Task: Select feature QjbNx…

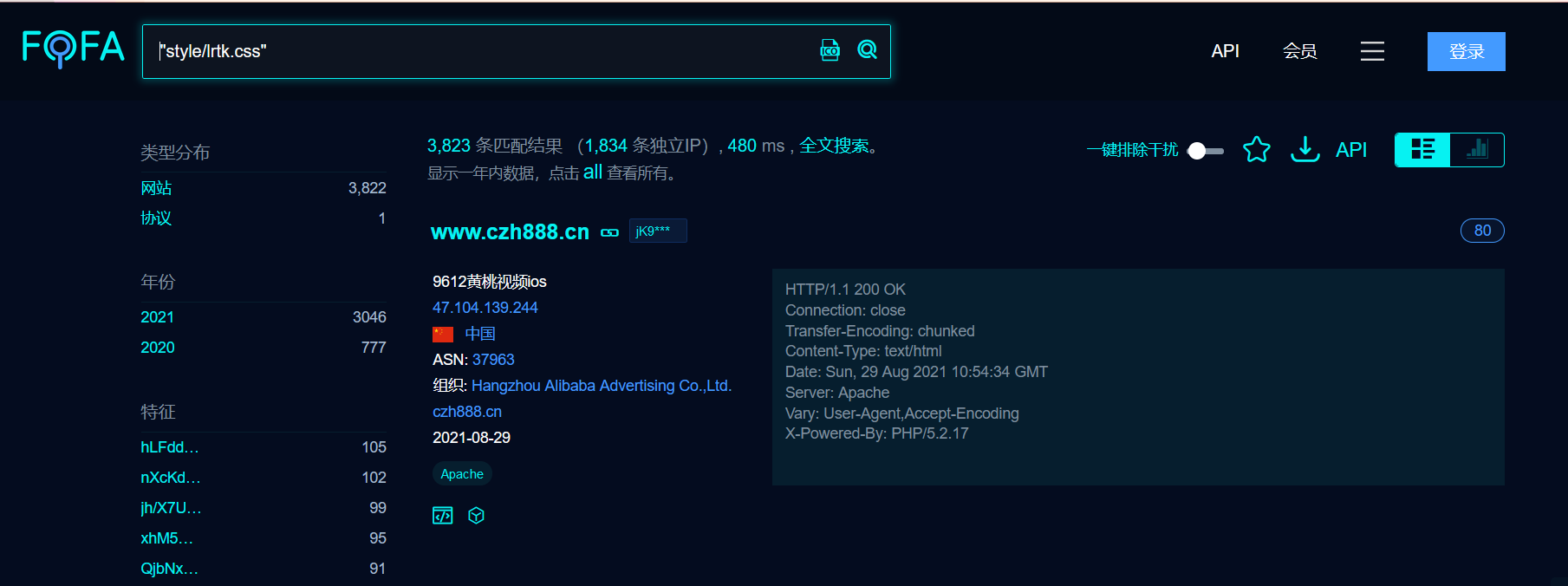Action: [x=170, y=569]
